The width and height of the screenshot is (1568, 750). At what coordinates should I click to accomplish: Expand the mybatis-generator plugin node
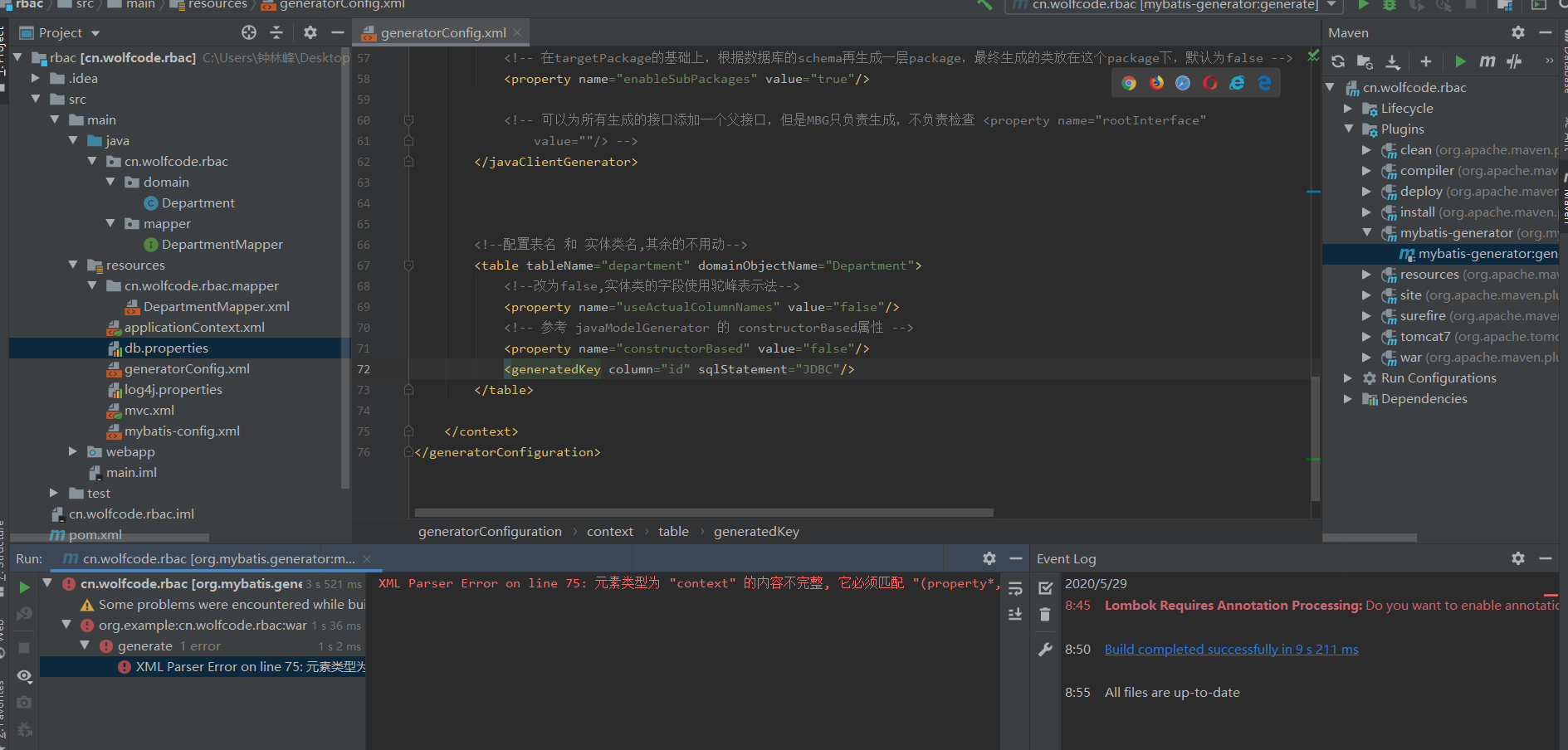[x=1367, y=232]
